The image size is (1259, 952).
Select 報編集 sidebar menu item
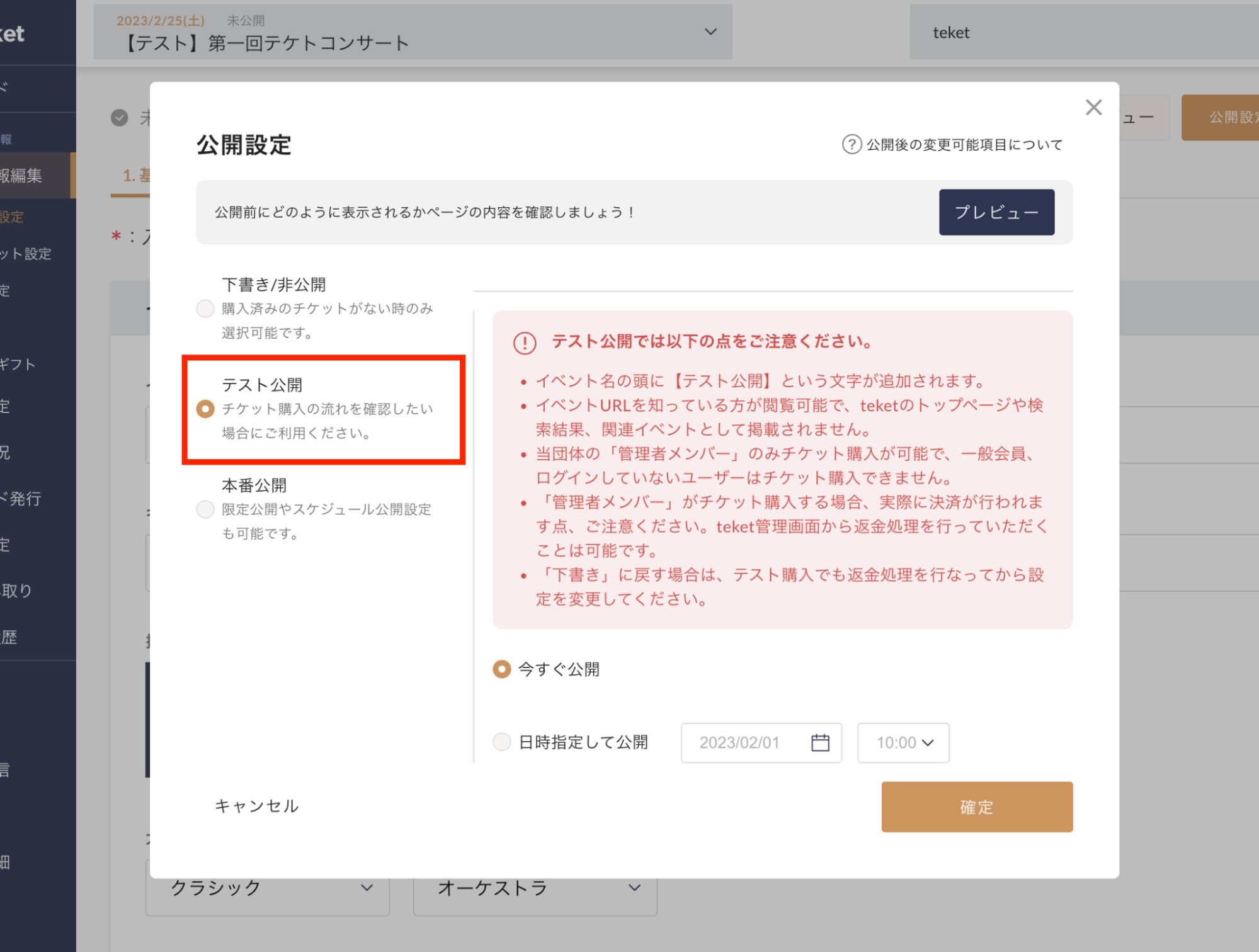[38, 175]
